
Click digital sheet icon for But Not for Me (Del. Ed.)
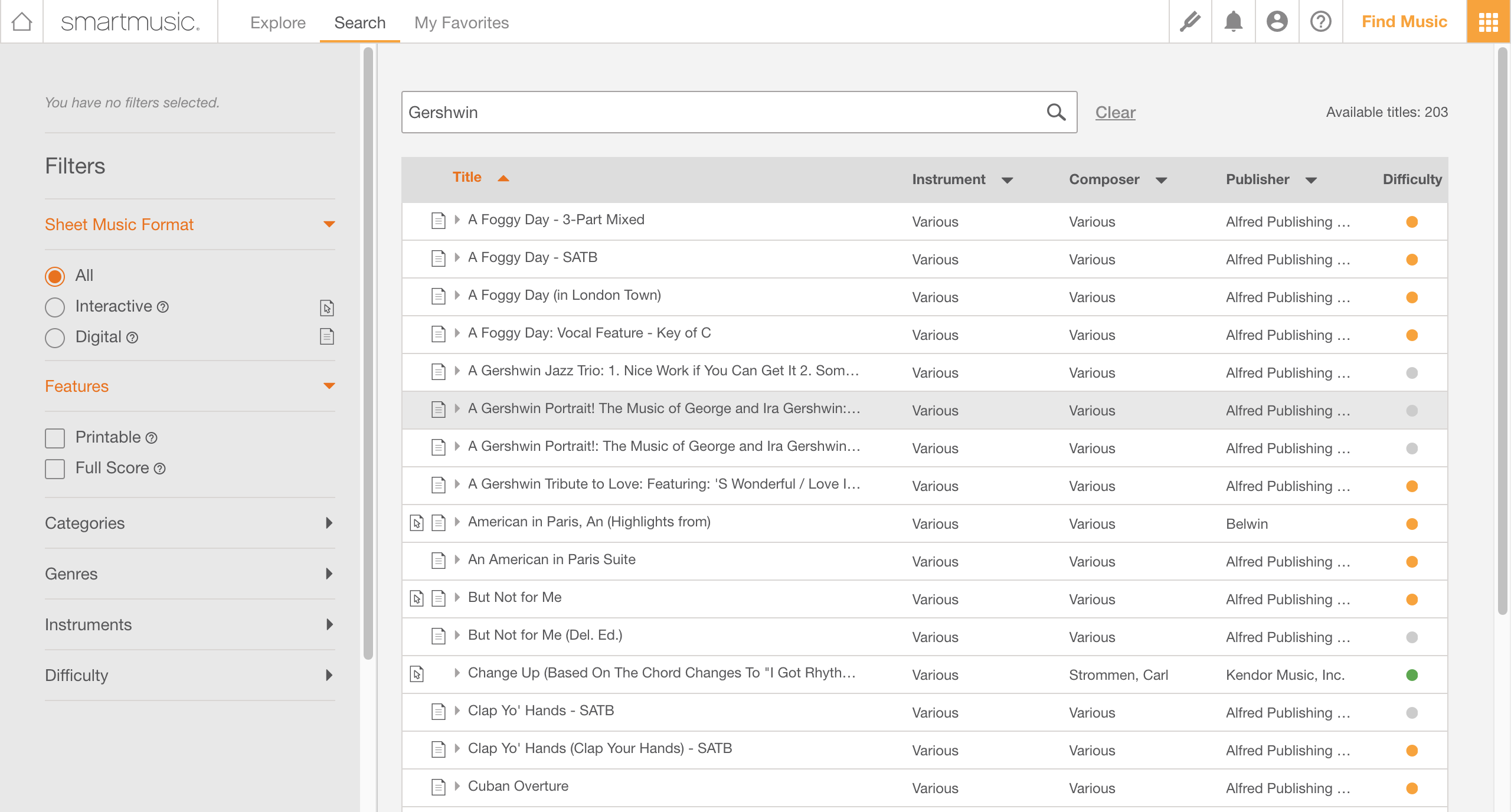tap(438, 636)
